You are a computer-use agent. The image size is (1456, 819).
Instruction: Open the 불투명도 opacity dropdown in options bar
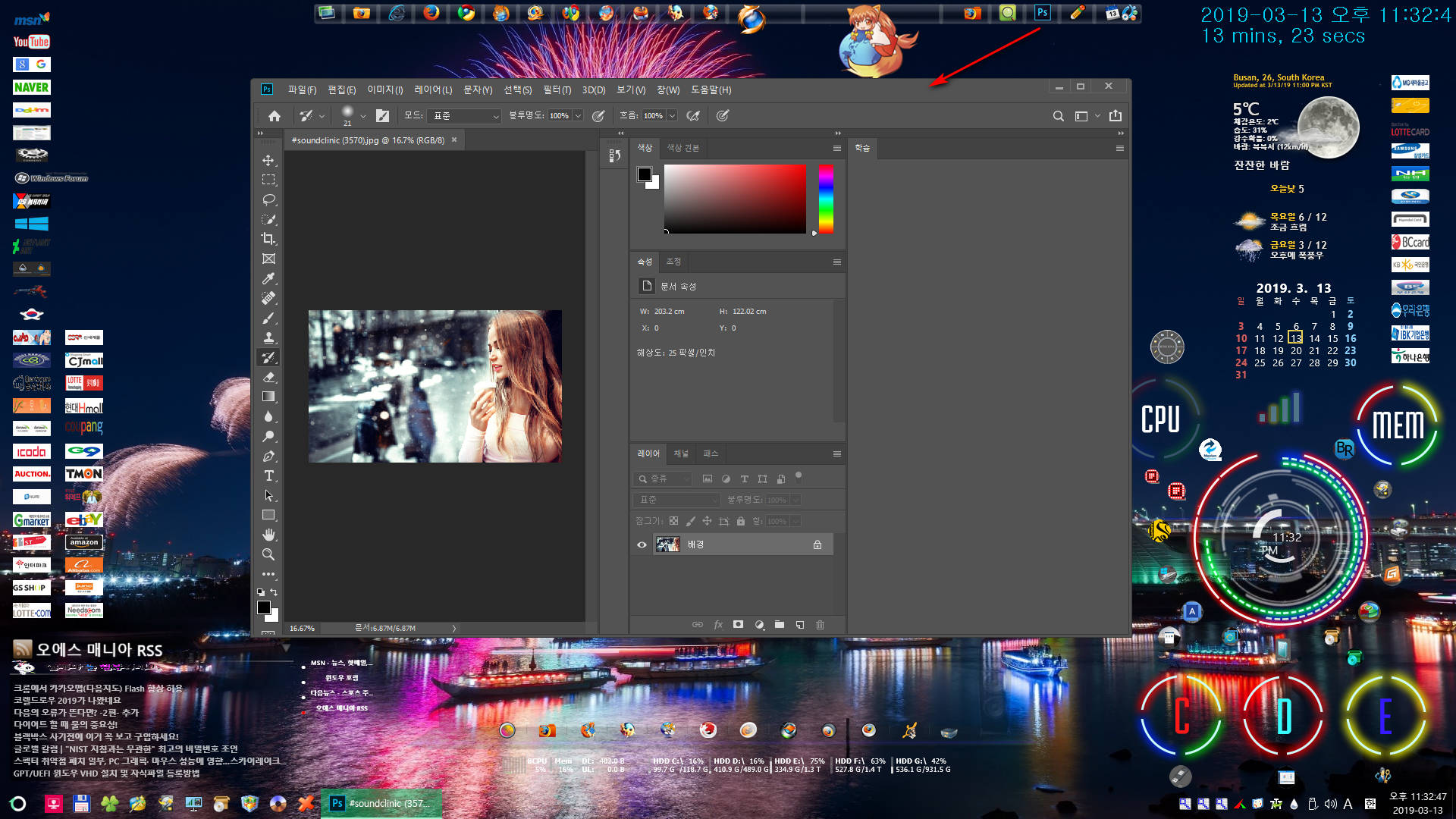(x=578, y=116)
